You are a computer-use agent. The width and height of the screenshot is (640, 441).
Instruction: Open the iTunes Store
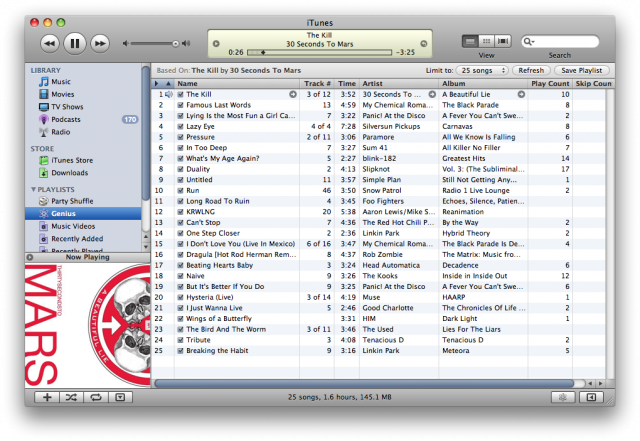coord(72,160)
